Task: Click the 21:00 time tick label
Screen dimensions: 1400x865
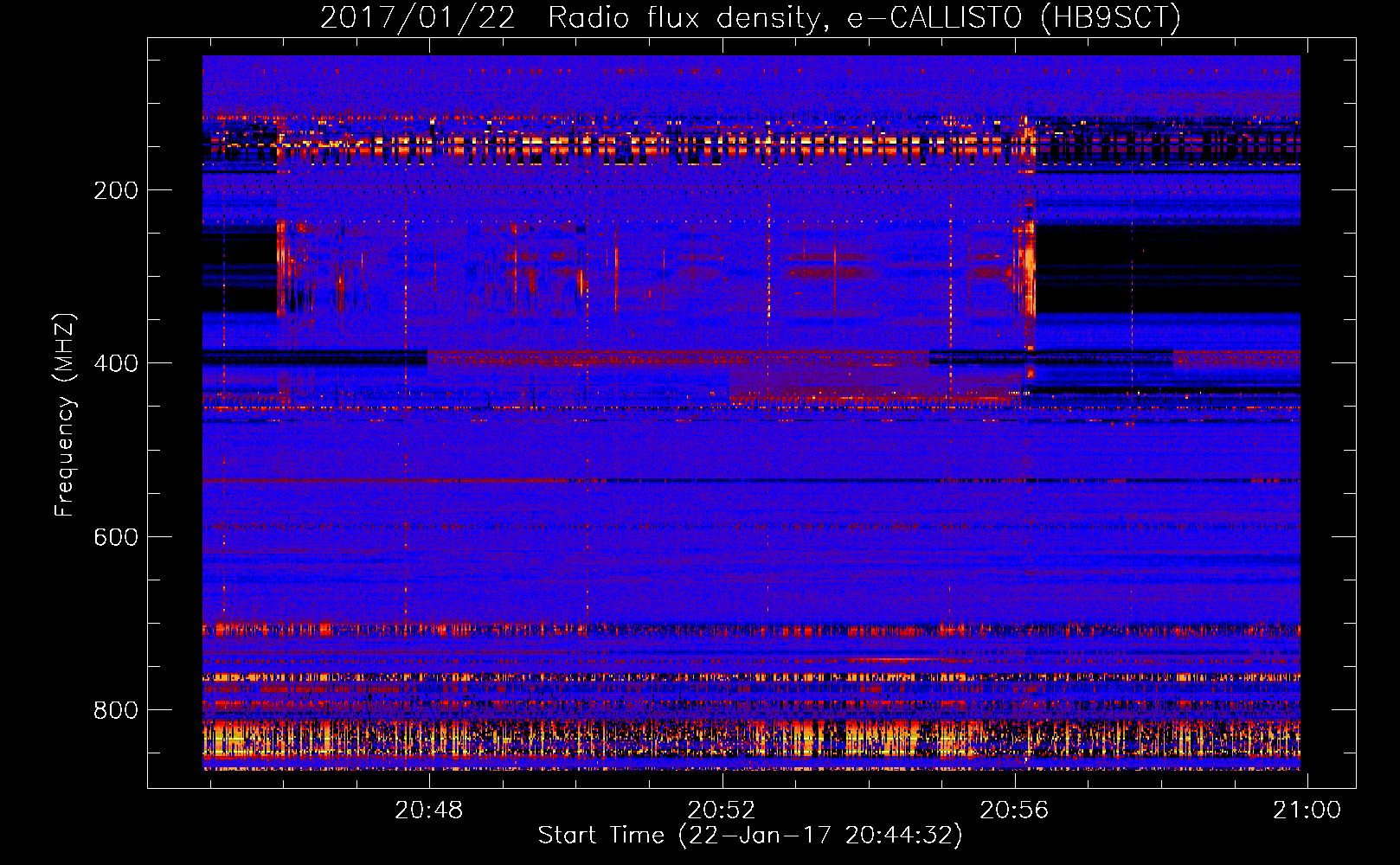Action: 1307,810
